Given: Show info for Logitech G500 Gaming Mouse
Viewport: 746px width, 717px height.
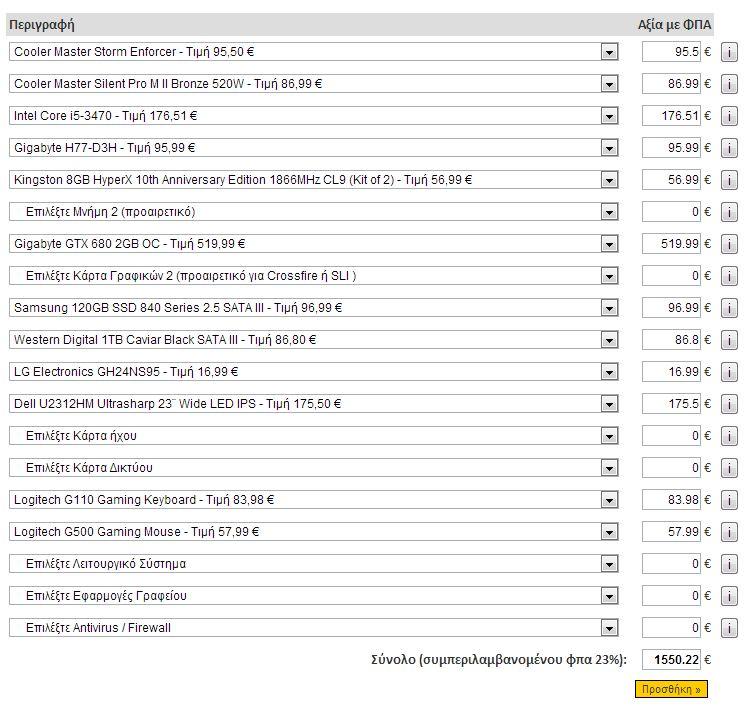Looking at the screenshot, I should click(729, 532).
